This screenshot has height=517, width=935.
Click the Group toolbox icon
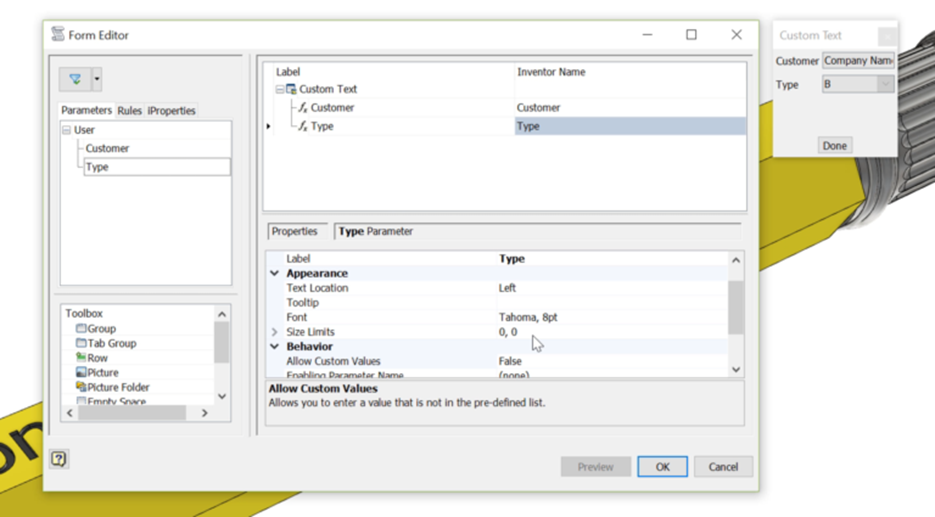click(x=81, y=329)
